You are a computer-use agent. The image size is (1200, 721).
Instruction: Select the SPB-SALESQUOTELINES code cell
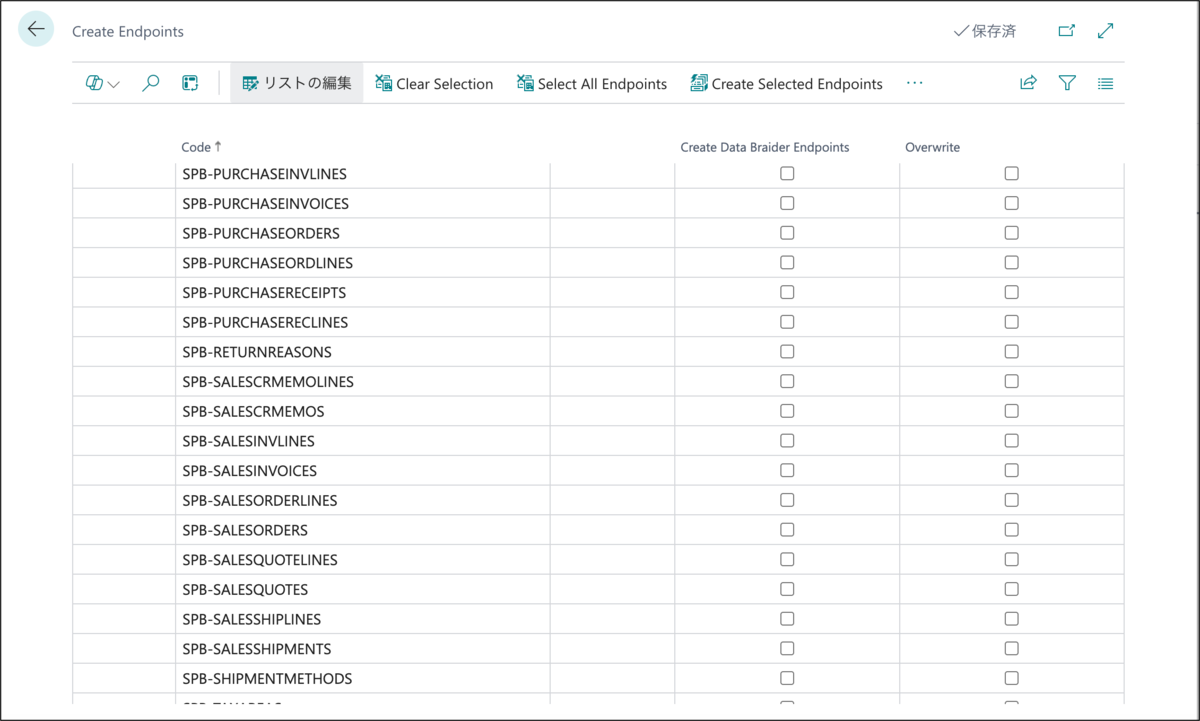point(363,560)
